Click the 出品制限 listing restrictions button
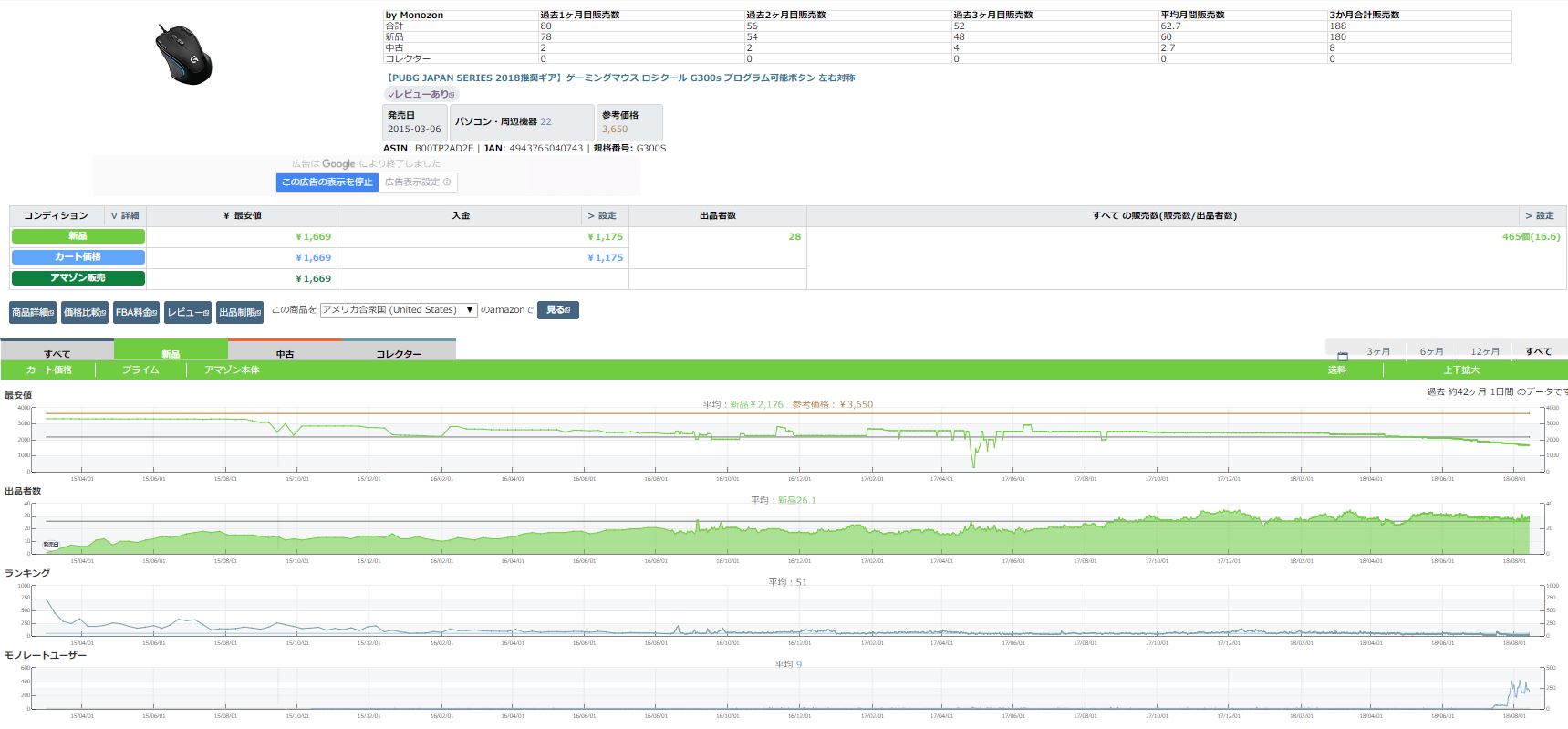 click(x=240, y=312)
